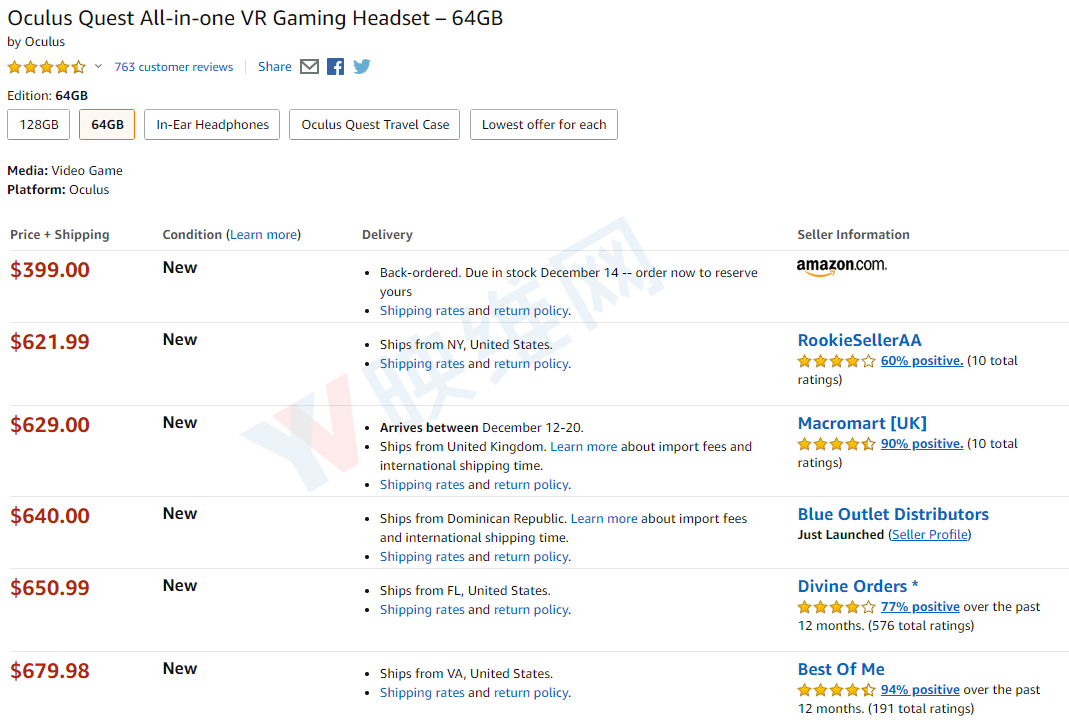The height and width of the screenshot is (720, 1069).
Task: Share on Facebook icon
Action: 335,67
